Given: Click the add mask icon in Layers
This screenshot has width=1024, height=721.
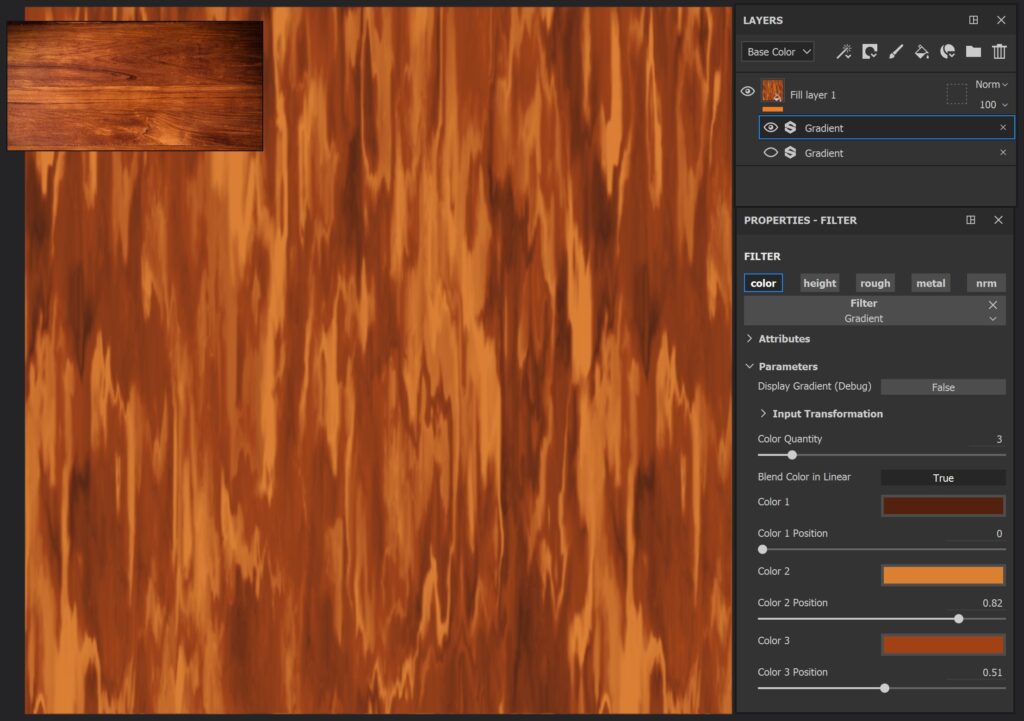Looking at the screenshot, I should 870,51.
